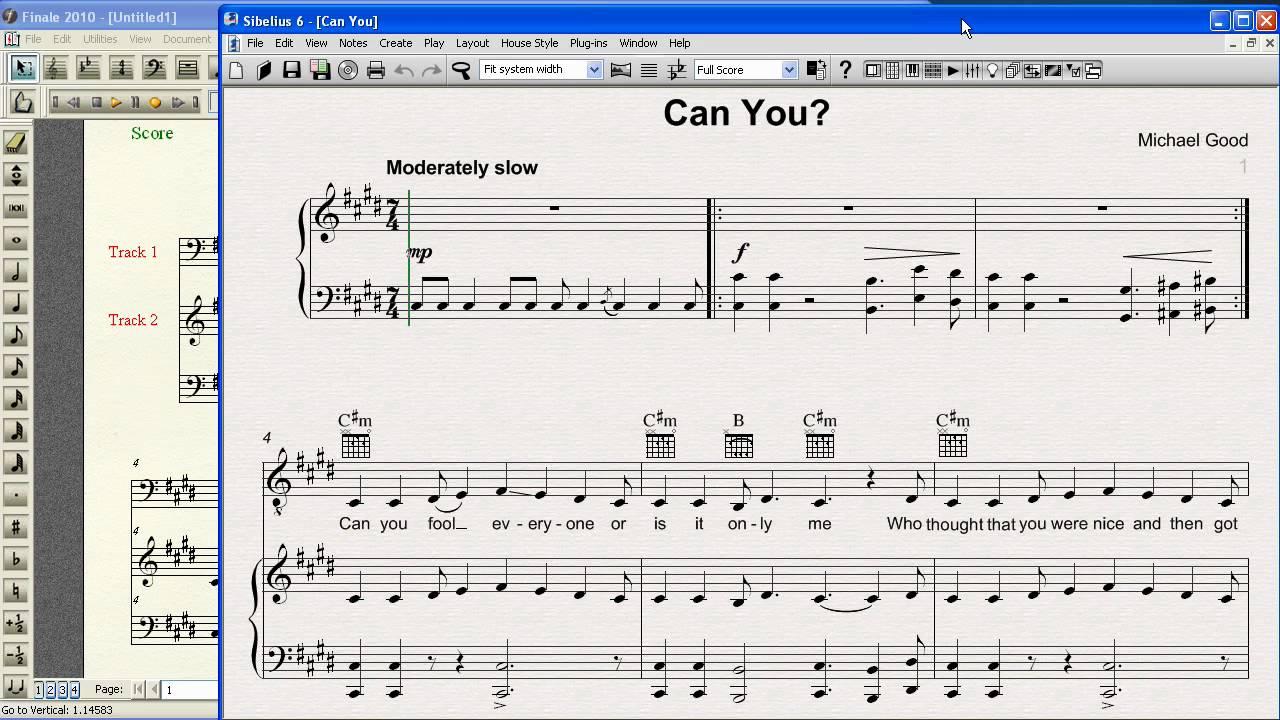Start playback with Finale's play button
1280x720 pixels.
coord(116,102)
